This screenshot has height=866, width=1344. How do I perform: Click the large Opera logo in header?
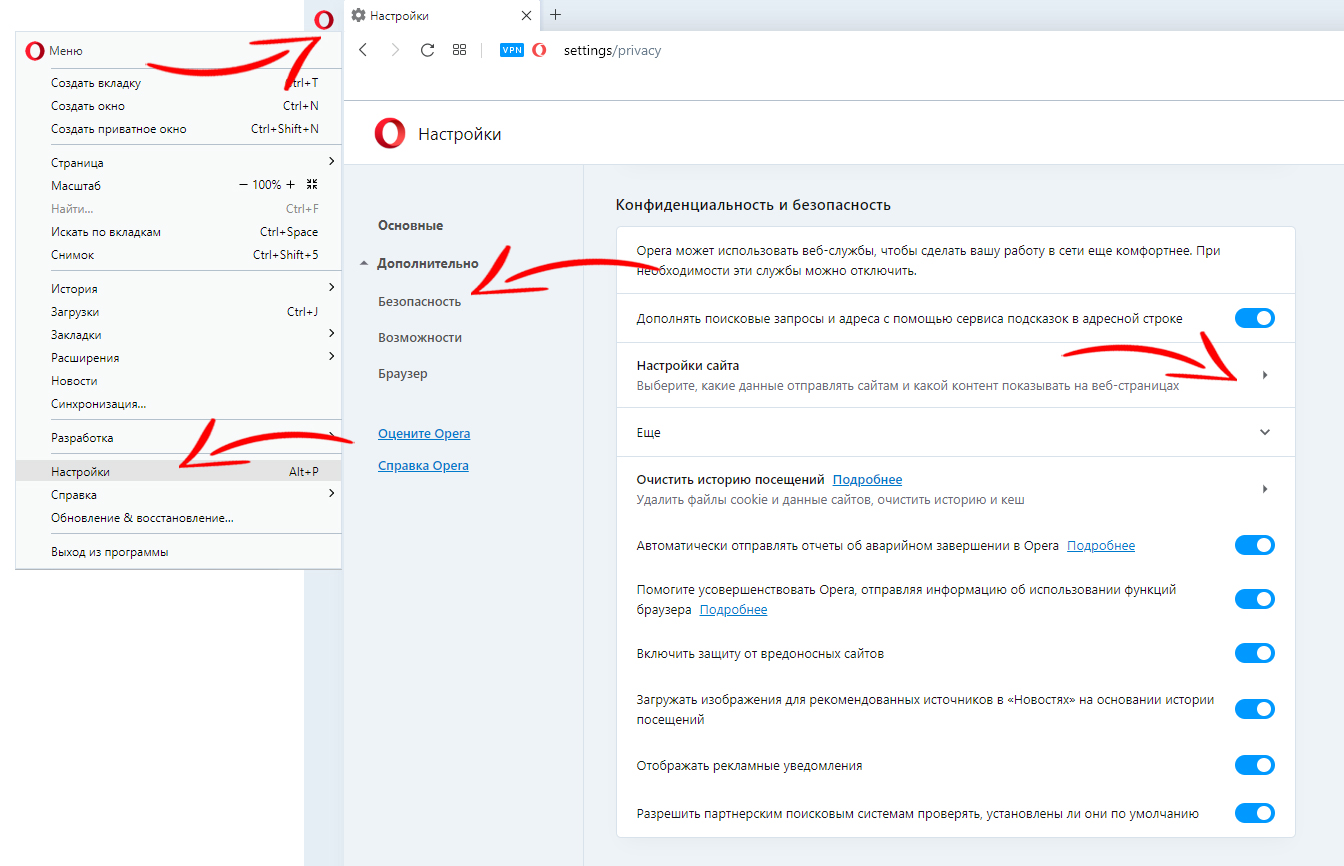tap(390, 134)
